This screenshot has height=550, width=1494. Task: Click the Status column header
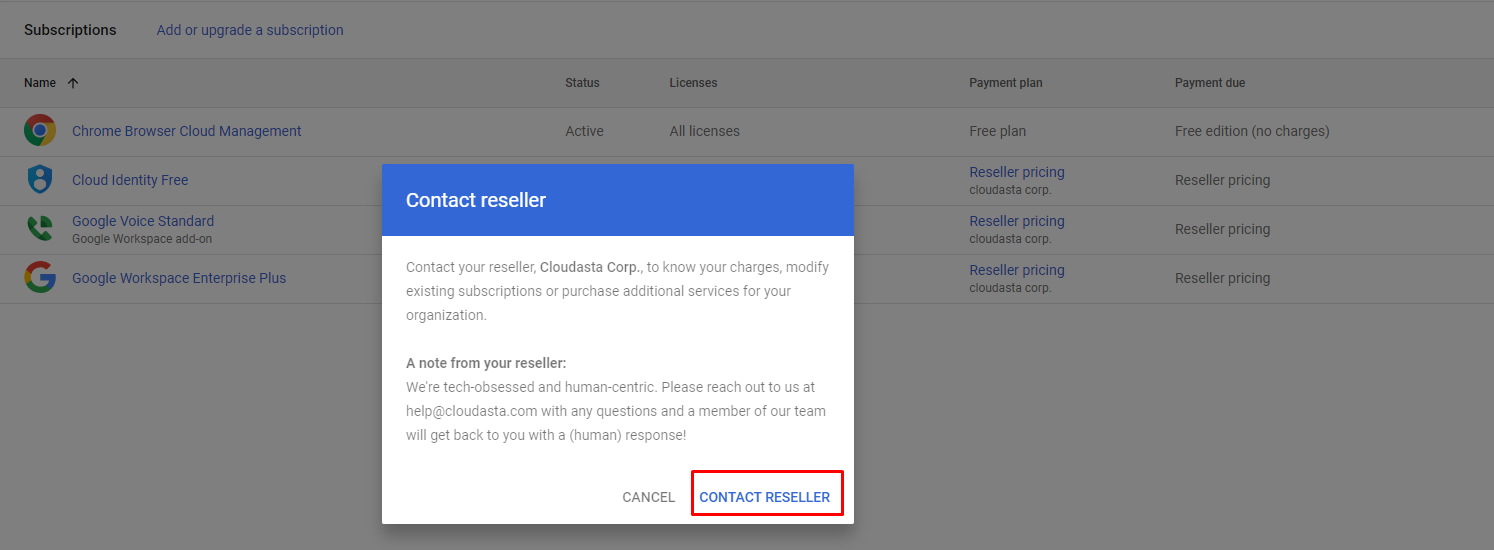tap(582, 83)
